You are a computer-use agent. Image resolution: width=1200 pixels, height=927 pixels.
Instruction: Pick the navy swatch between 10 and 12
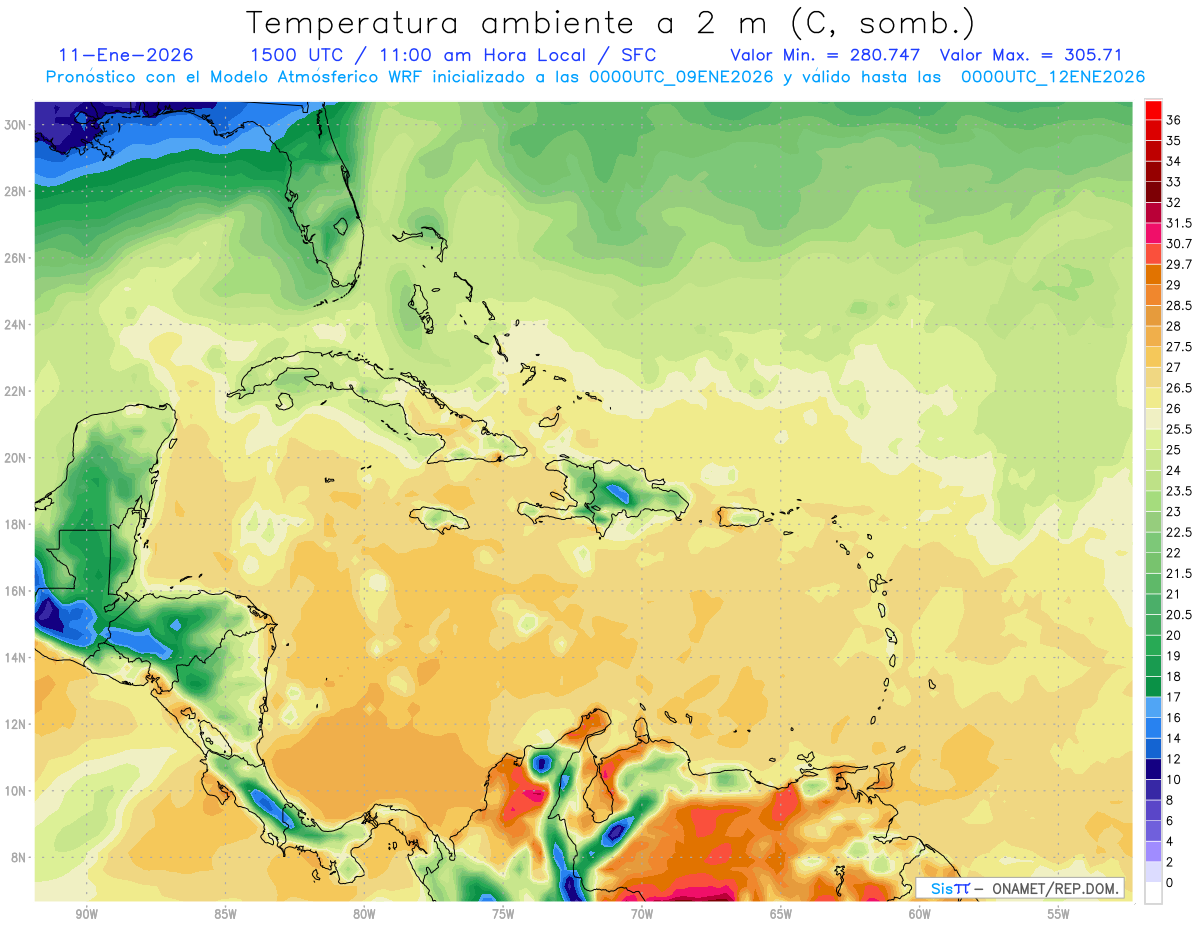(x=1153, y=769)
